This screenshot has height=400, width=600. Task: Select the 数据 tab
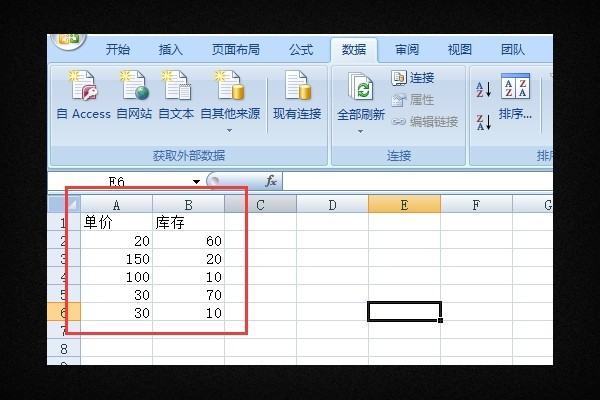pyautogui.click(x=354, y=49)
